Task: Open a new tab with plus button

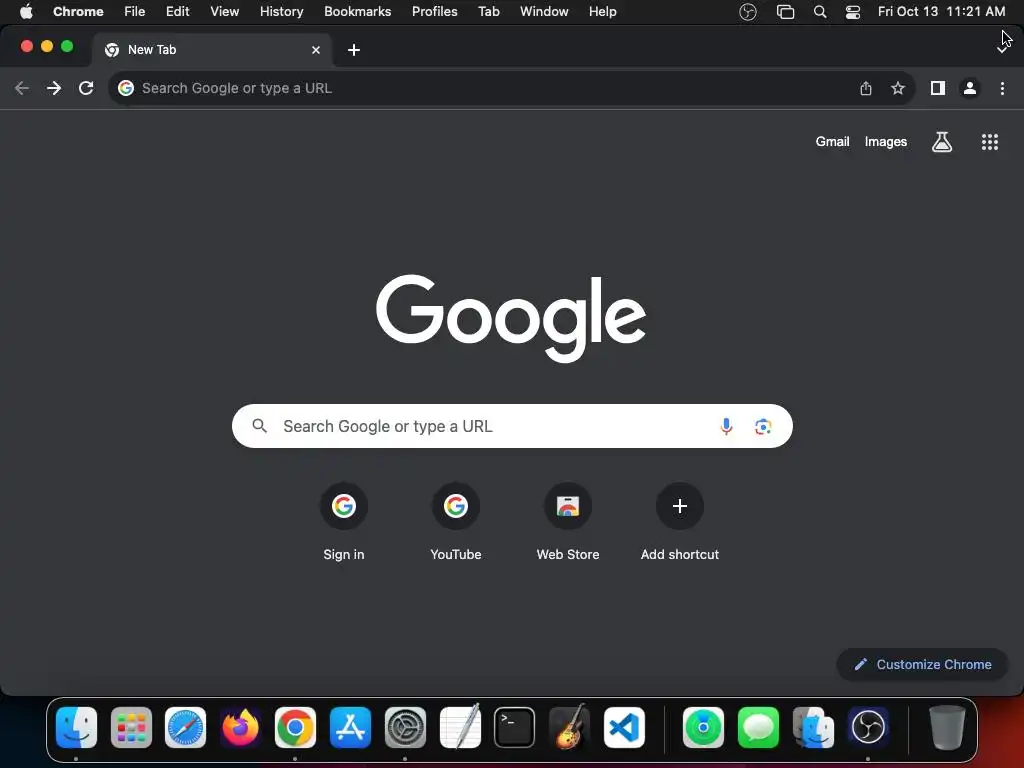Action: [354, 50]
